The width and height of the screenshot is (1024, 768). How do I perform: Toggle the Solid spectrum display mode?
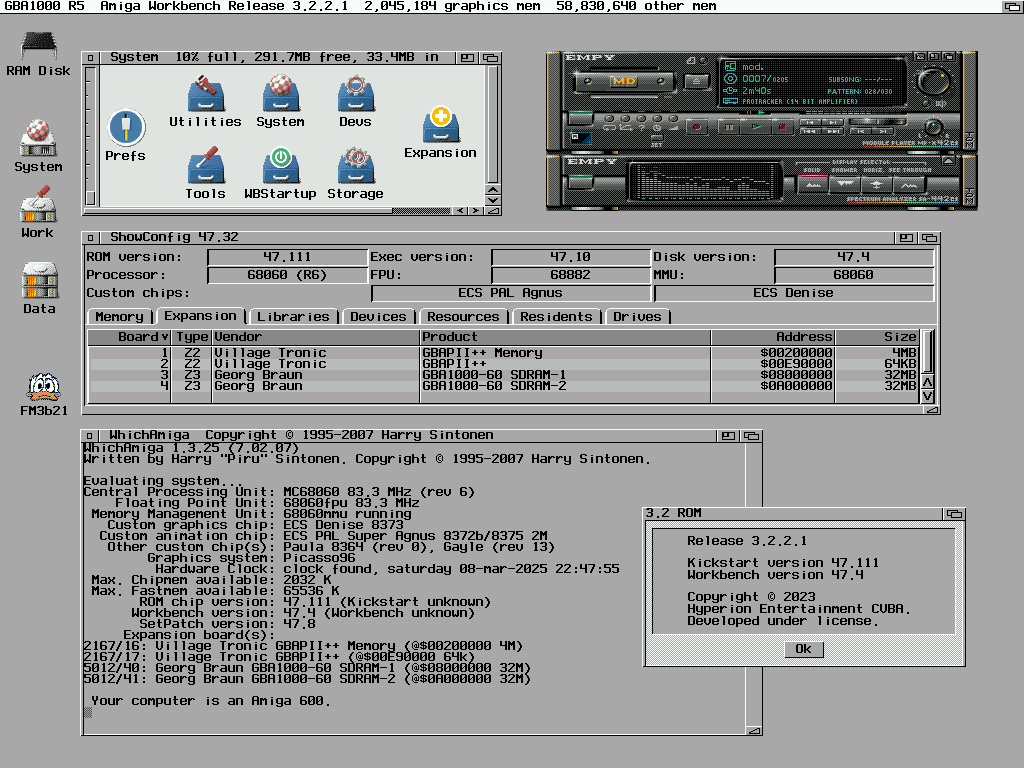[x=814, y=184]
